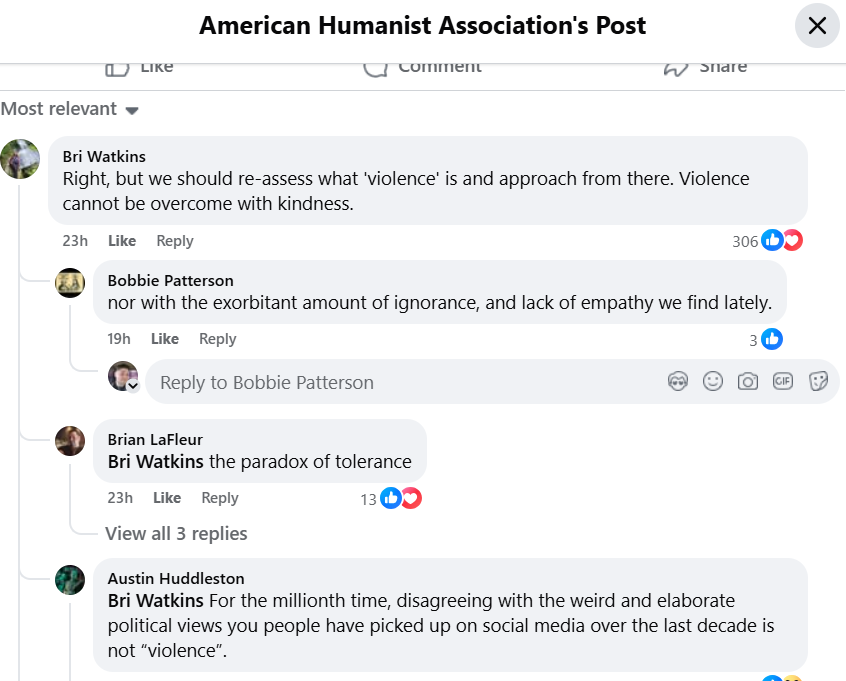The image size is (846, 681).
Task: Open Austin Huddleston's profile name link
Action: point(176,578)
